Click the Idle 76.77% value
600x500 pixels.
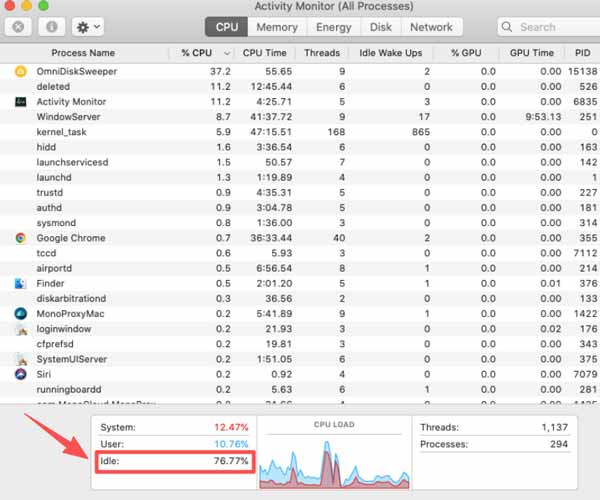[x=231, y=461]
